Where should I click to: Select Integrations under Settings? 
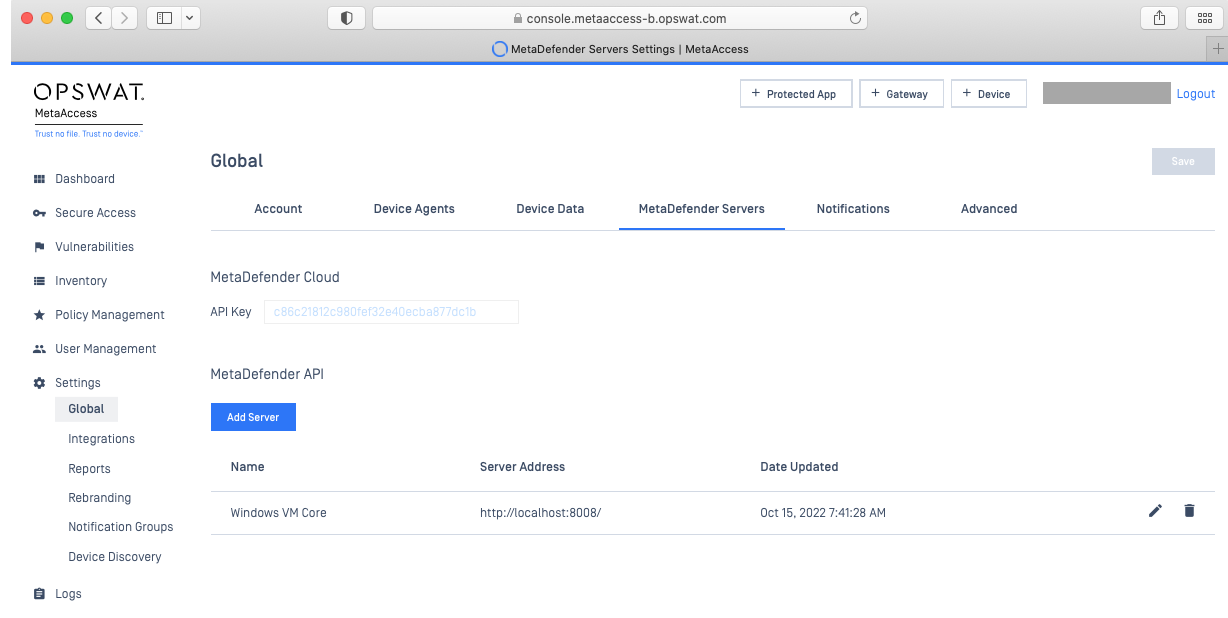pyautogui.click(x=101, y=439)
